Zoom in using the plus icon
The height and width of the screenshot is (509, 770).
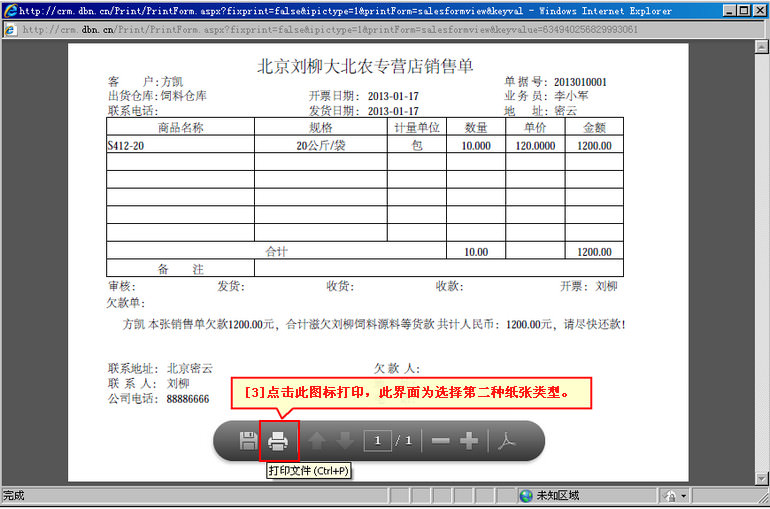[x=468, y=441]
